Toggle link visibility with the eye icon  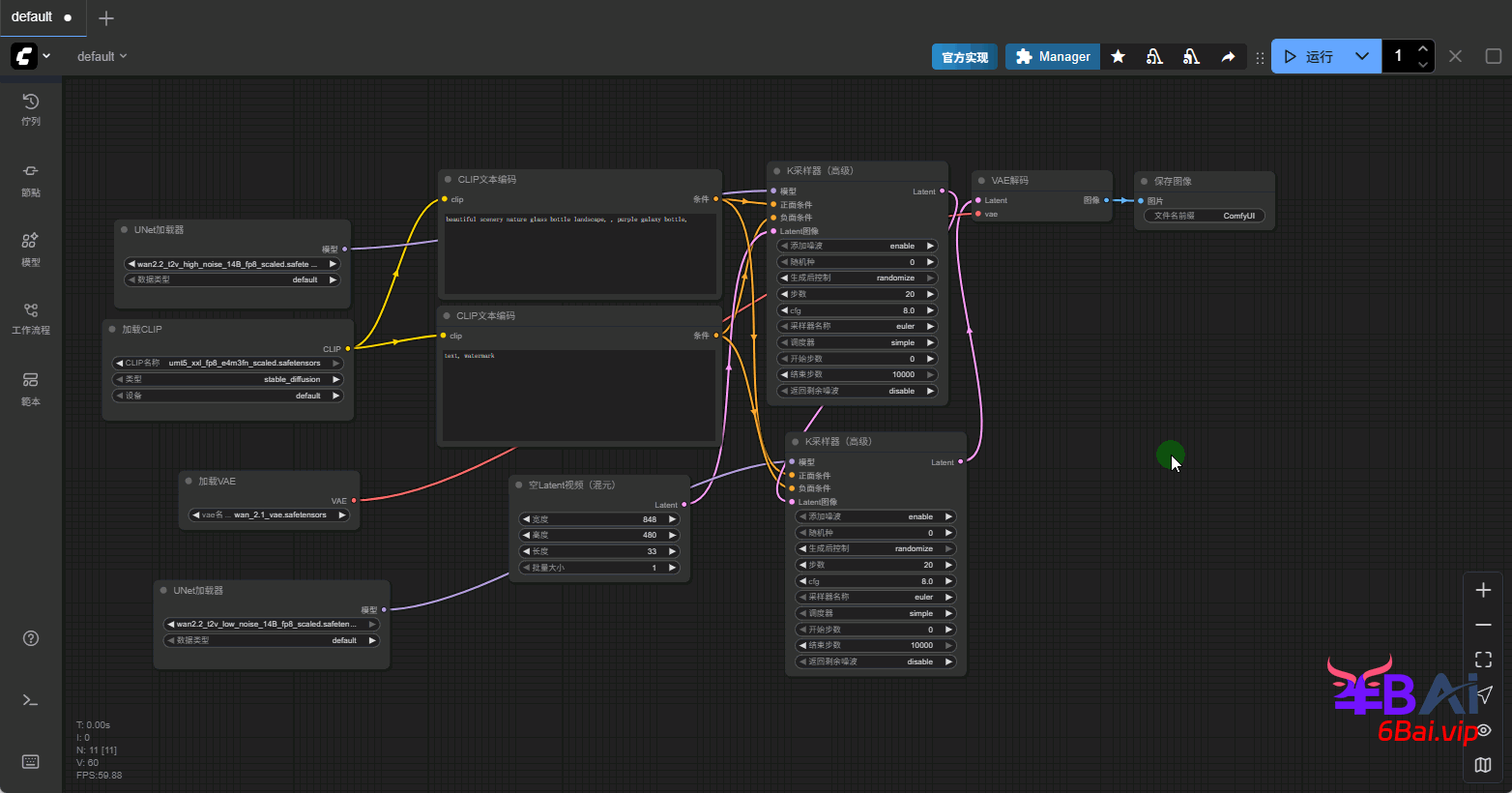[x=1484, y=730]
